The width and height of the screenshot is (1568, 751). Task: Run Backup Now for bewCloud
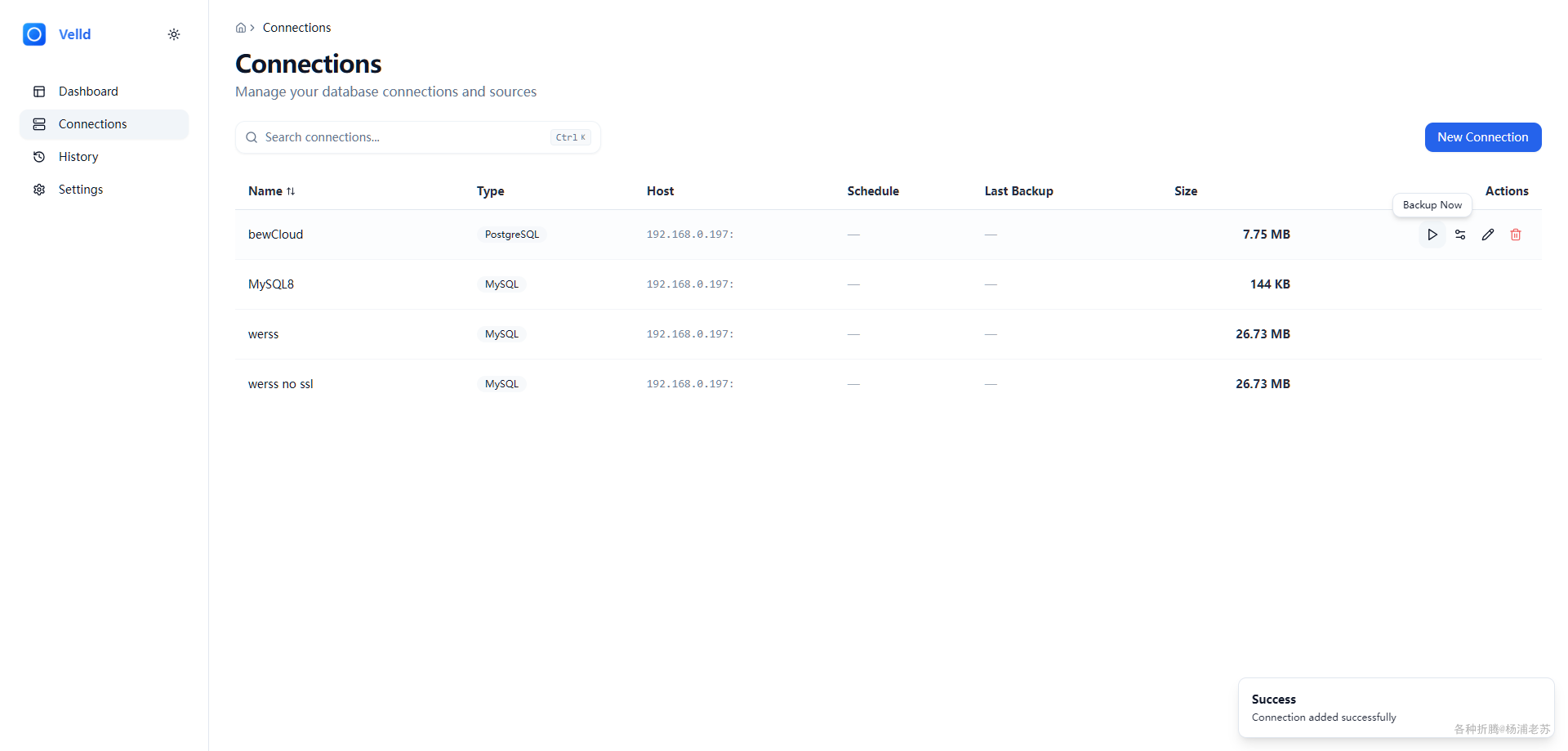pyautogui.click(x=1432, y=235)
